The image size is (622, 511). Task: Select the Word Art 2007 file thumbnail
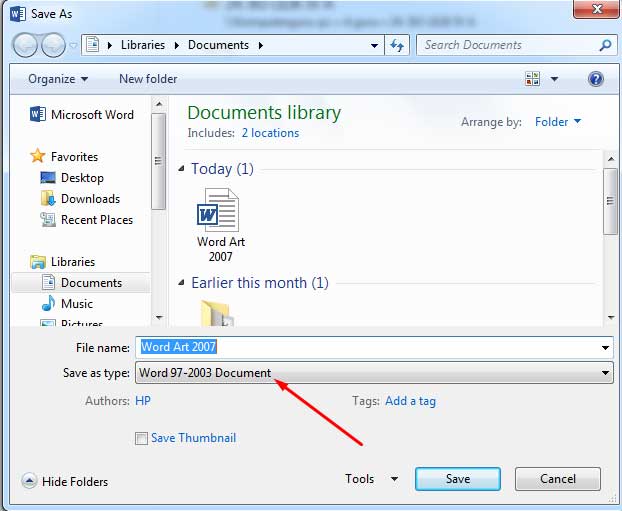click(x=221, y=225)
